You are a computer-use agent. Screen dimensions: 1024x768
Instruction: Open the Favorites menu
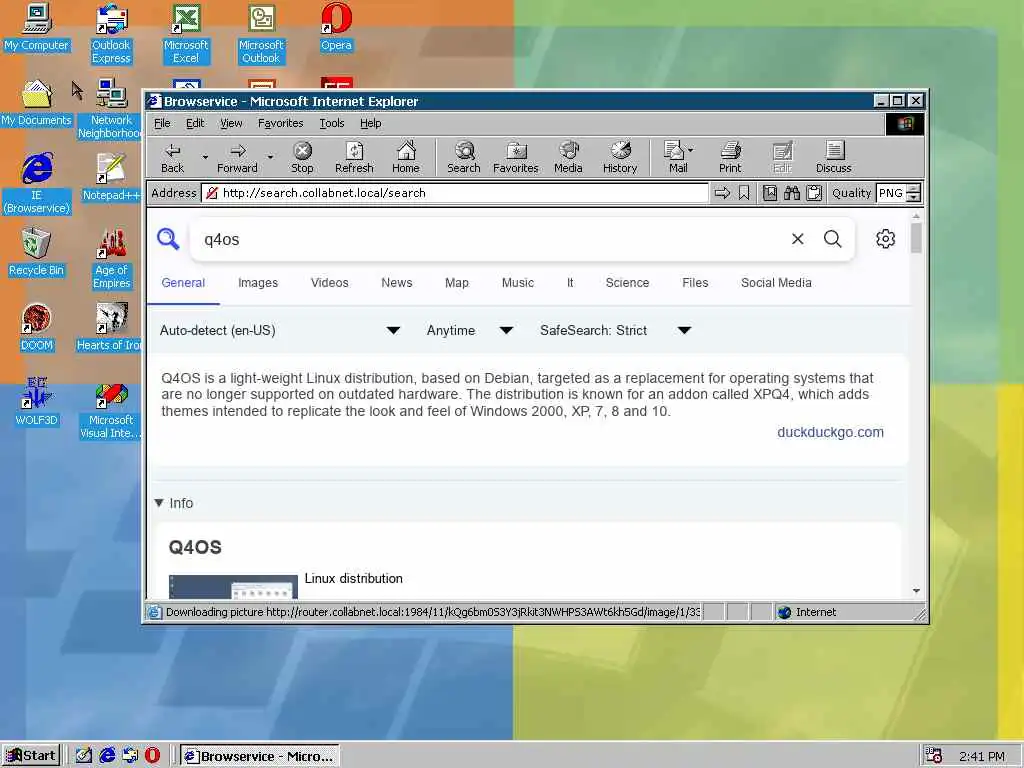280,123
